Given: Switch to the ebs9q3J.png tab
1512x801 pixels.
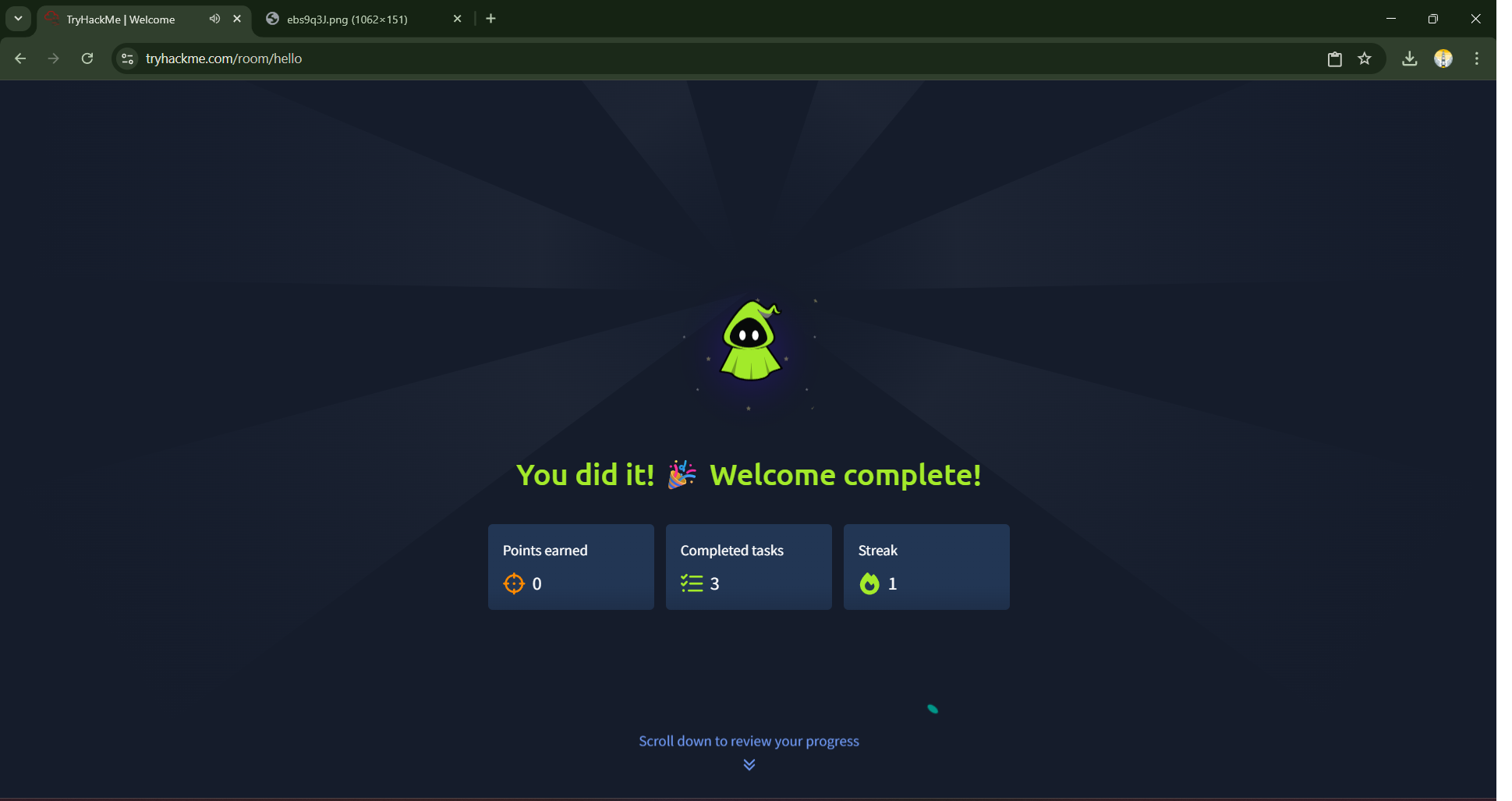Looking at the screenshot, I should pyautogui.click(x=347, y=19).
